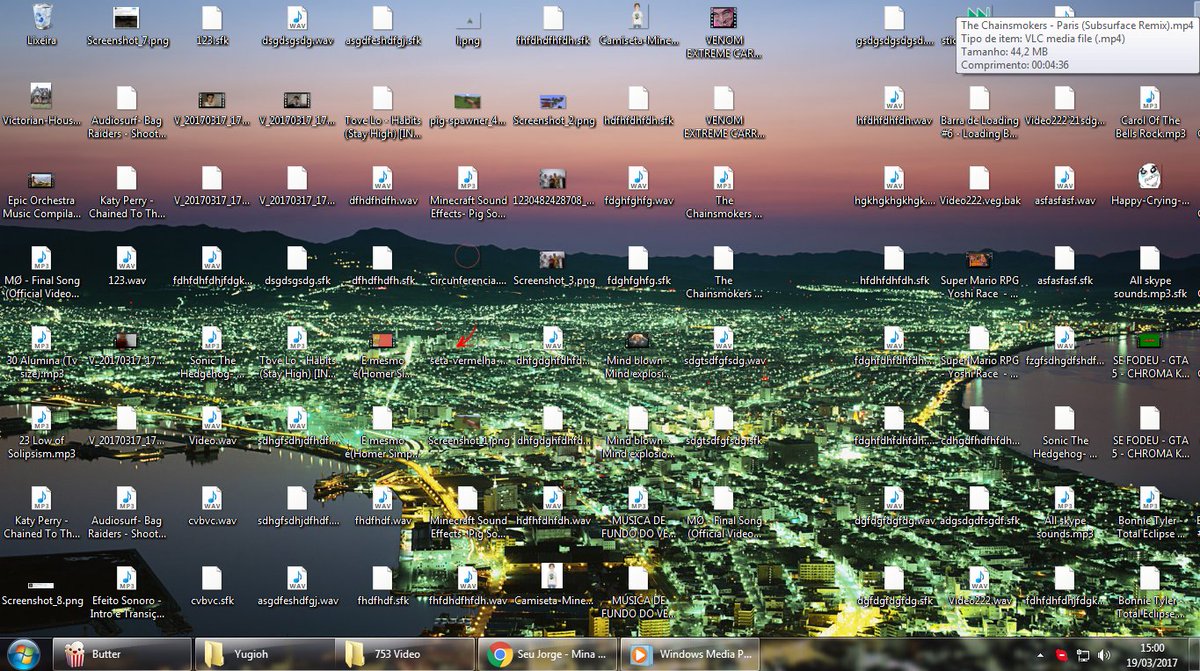The image size is (1200, 671).
Task: Select the Video222.wav audio file
Action: pos(979,585)
